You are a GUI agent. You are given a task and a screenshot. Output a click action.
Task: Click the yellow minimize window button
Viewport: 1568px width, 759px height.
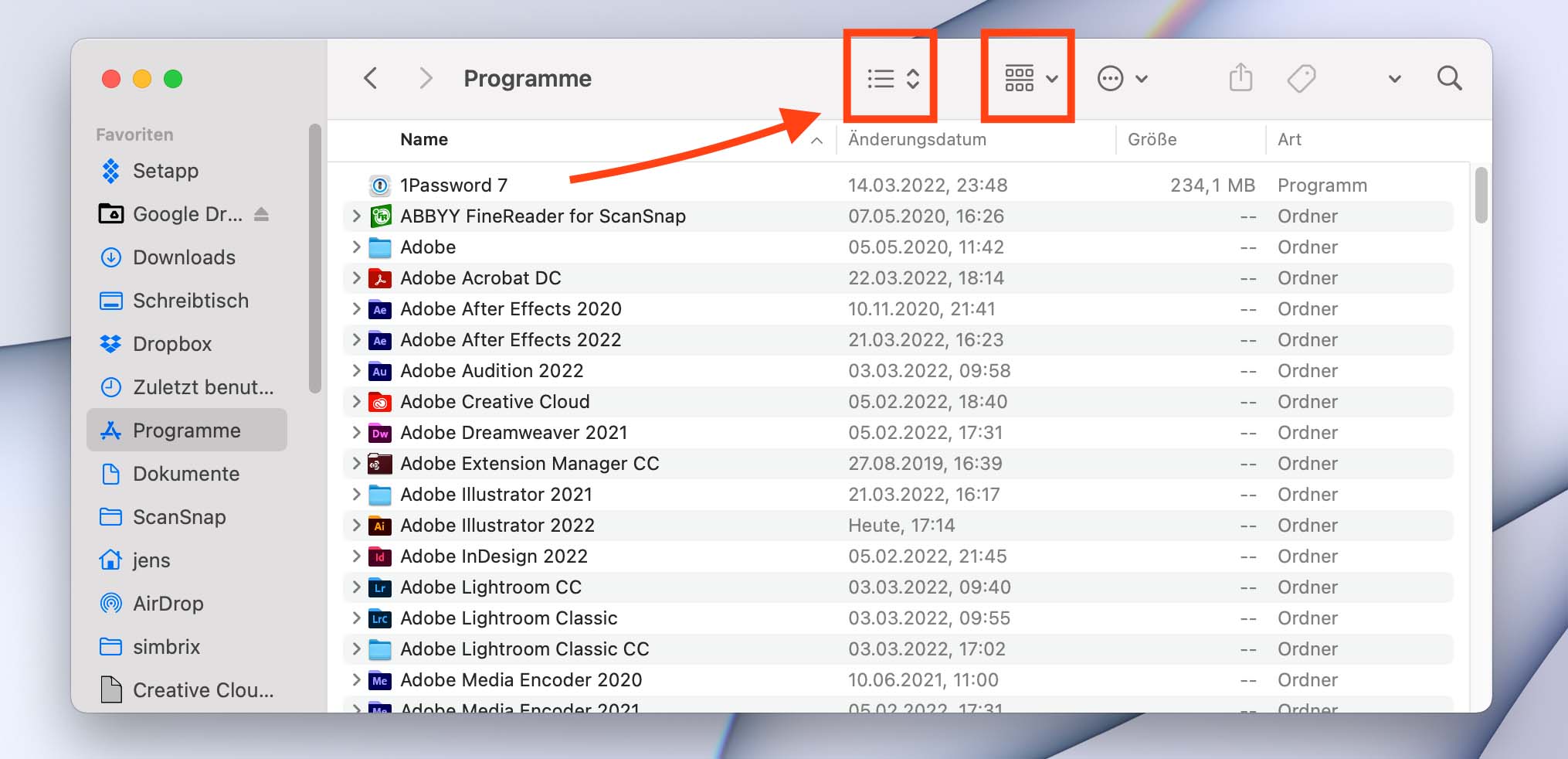(142, 79)
